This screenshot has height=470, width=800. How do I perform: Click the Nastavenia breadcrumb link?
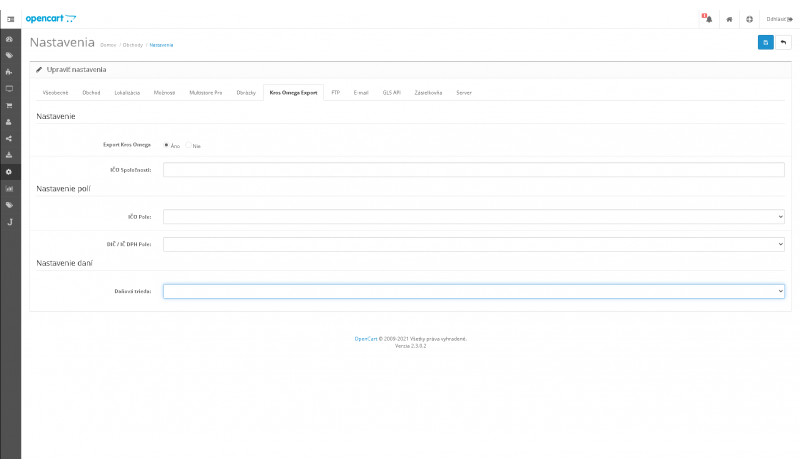161,45
